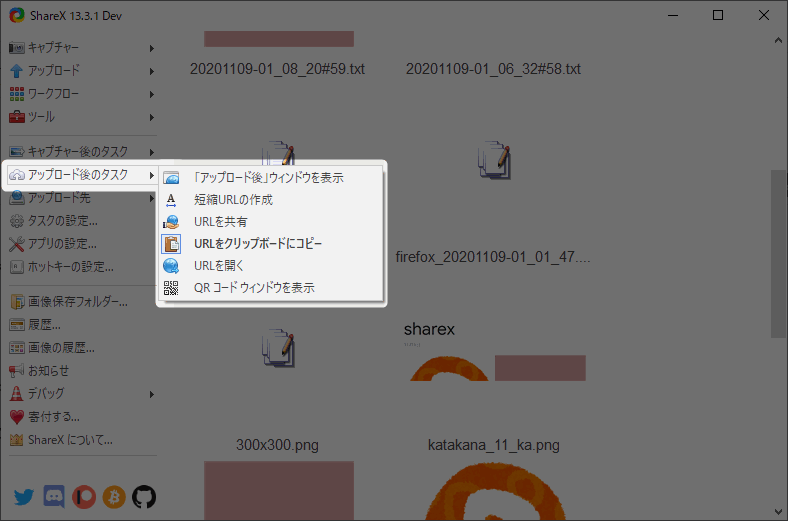
Task: Click the 寄付する... entry
Action: coord(82,417)
